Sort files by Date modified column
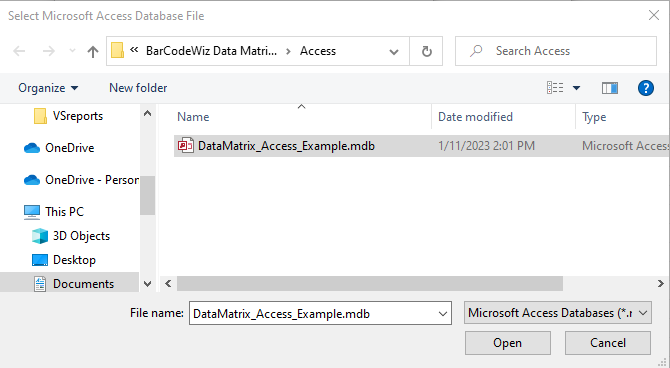 [x=475, y=117]
